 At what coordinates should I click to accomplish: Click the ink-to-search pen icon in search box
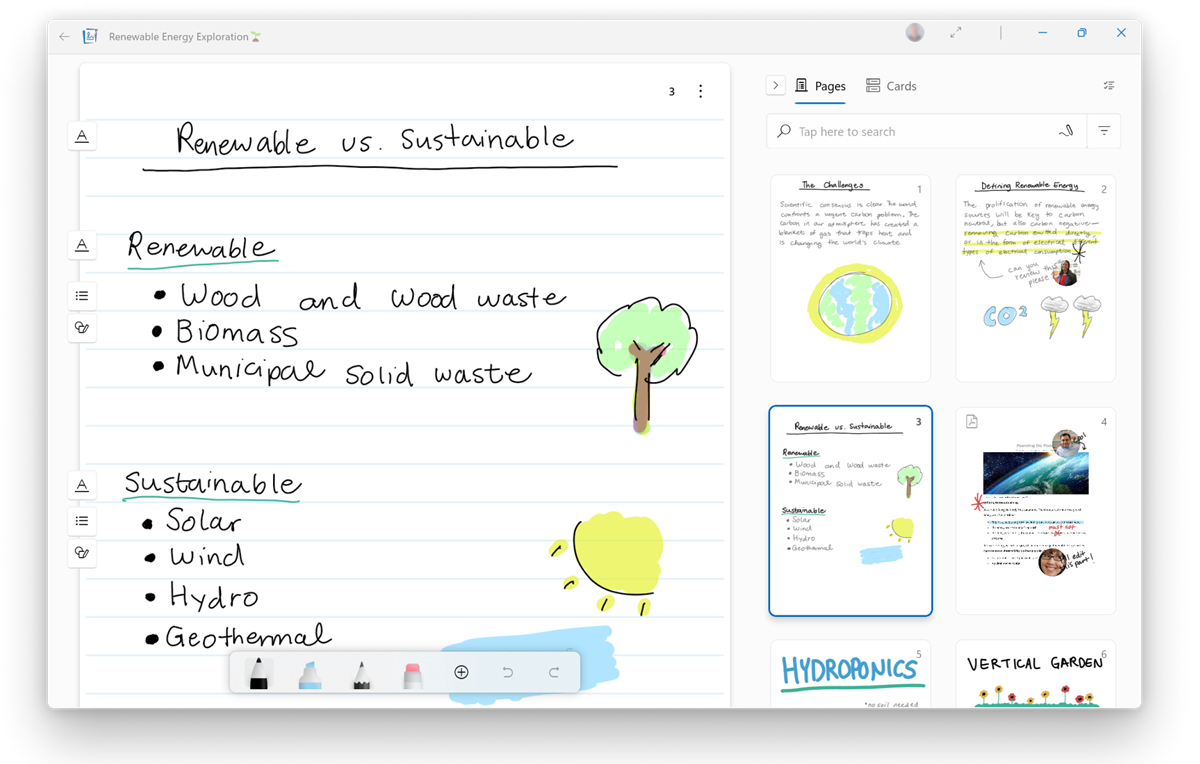1066,131
